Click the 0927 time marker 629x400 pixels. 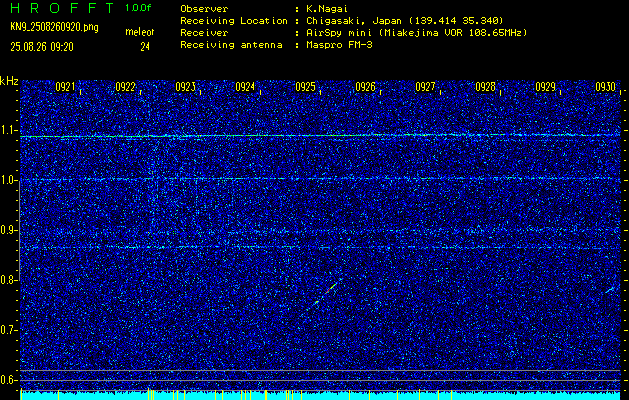click(x=425, y=87)
